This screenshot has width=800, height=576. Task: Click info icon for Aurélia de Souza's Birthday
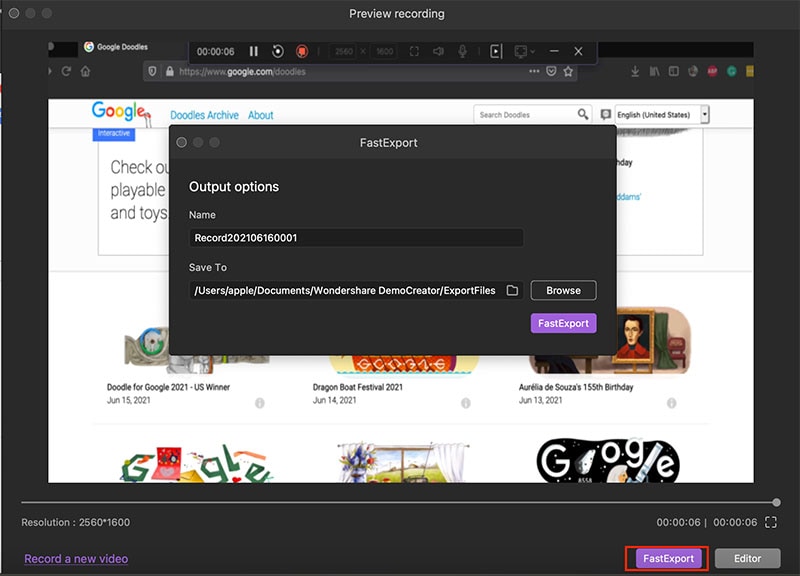(671, 403)
